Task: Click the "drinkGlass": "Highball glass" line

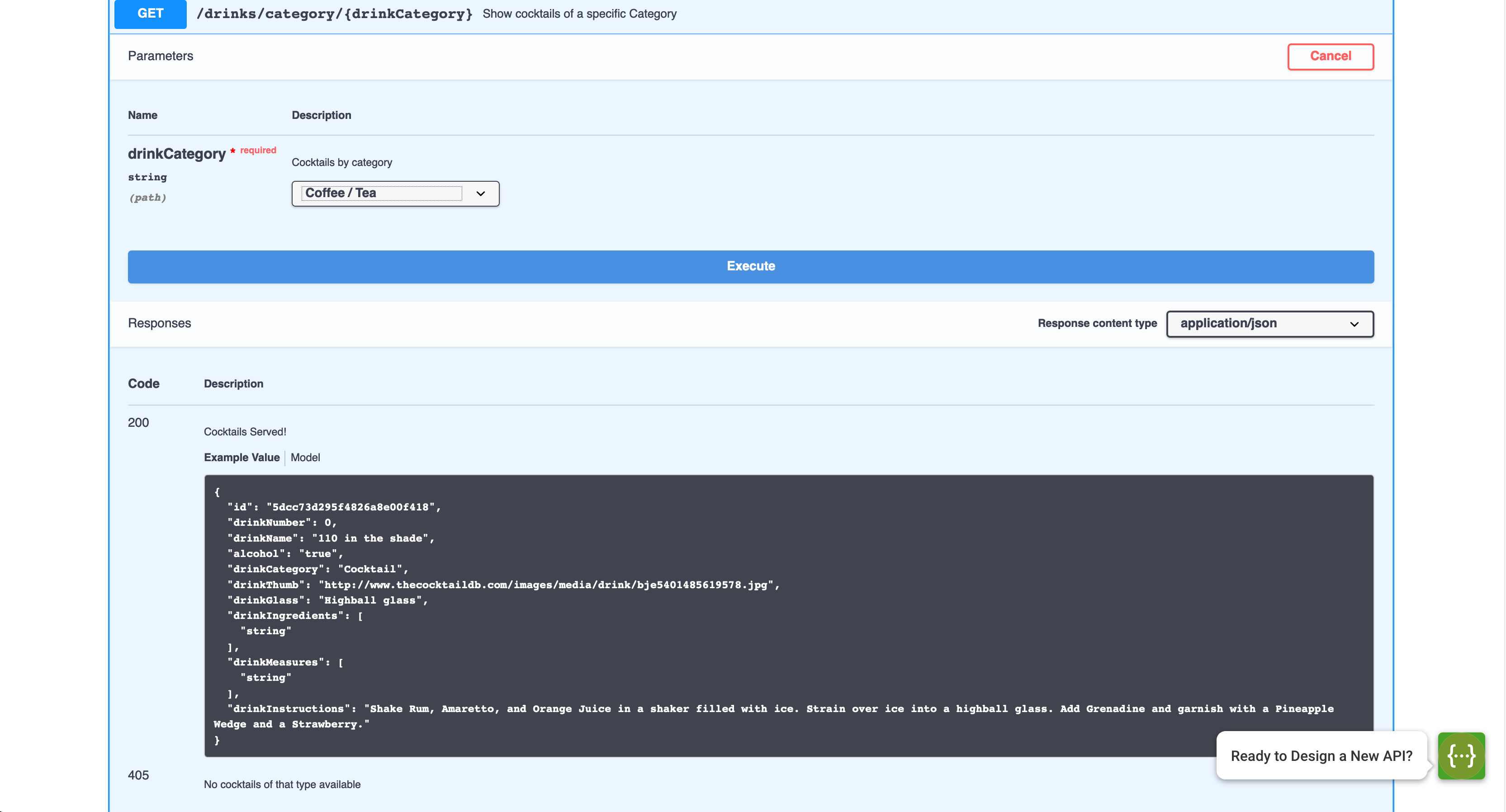Action: click(x=327, y=600)
